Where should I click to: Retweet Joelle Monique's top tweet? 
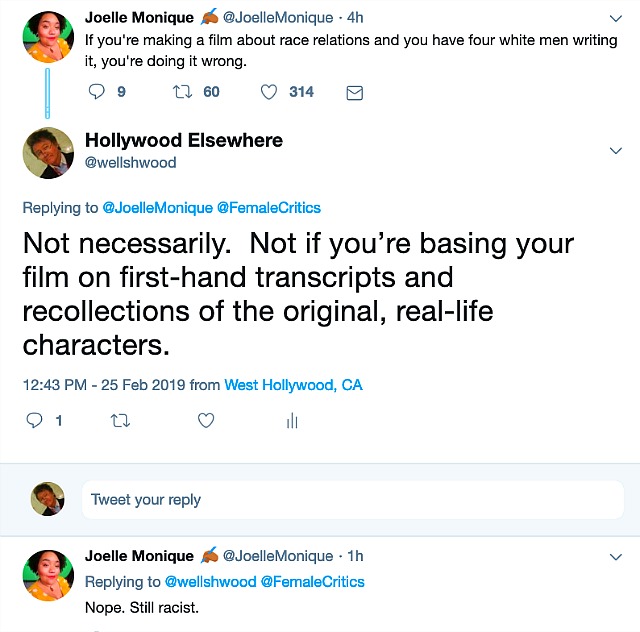(x=182, y=92)
